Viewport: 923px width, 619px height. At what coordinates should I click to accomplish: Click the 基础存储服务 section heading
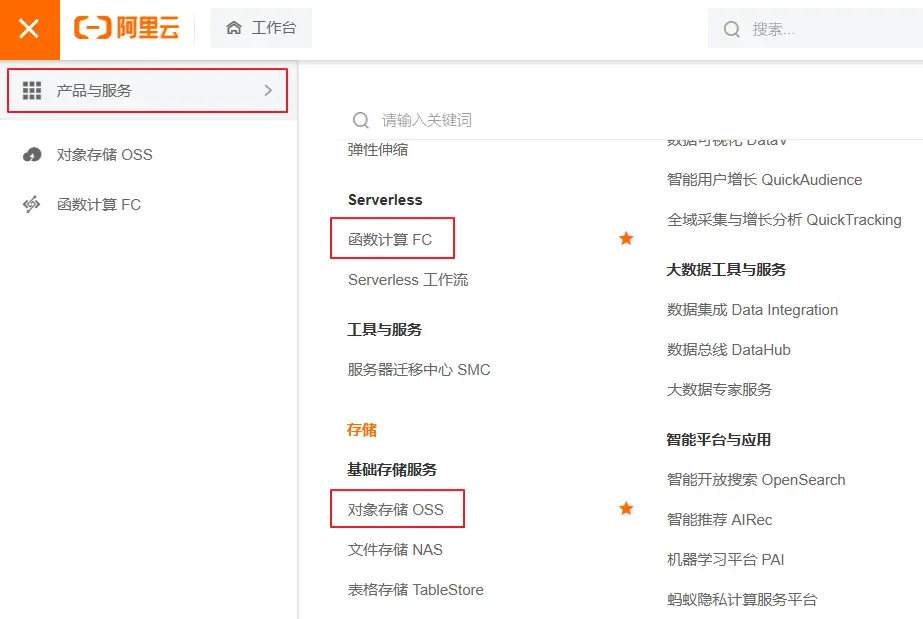(392, 470)
